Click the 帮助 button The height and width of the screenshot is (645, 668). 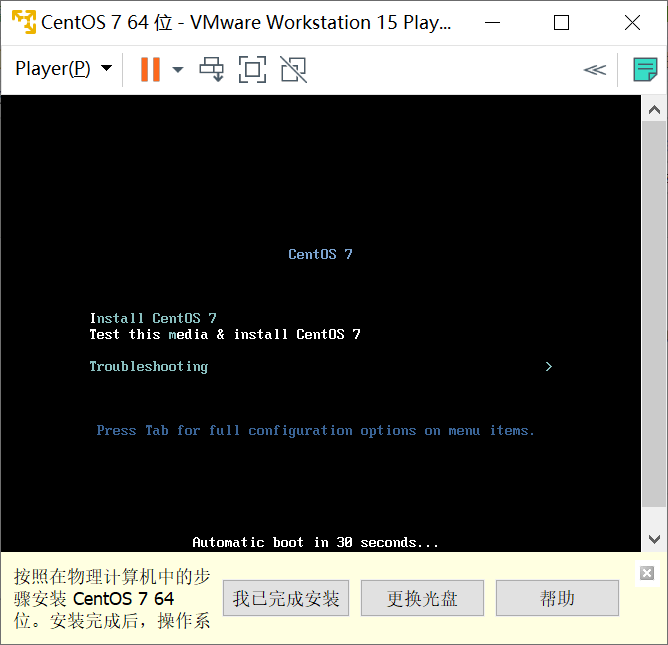click(557, 598)
